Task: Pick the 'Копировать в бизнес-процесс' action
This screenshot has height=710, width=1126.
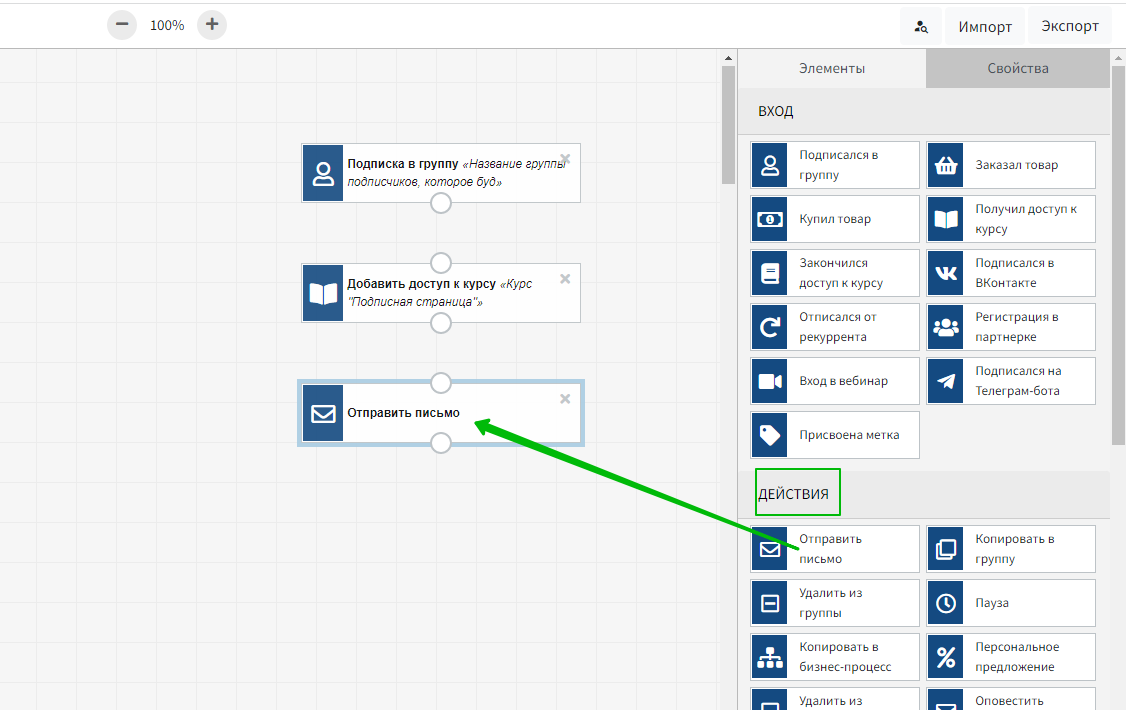Action: point(835,657)
